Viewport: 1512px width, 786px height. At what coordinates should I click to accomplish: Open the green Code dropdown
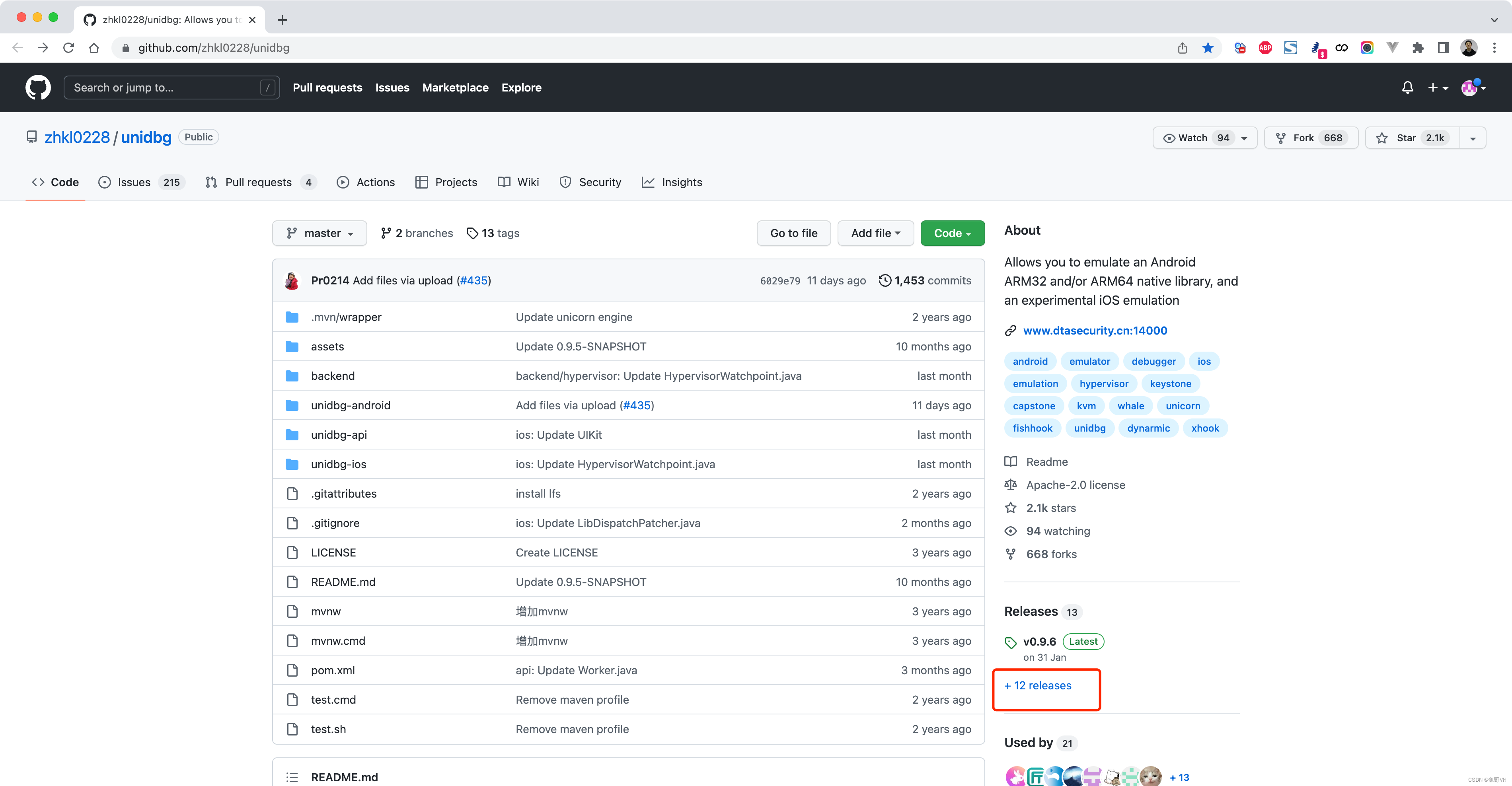[952, 233]
